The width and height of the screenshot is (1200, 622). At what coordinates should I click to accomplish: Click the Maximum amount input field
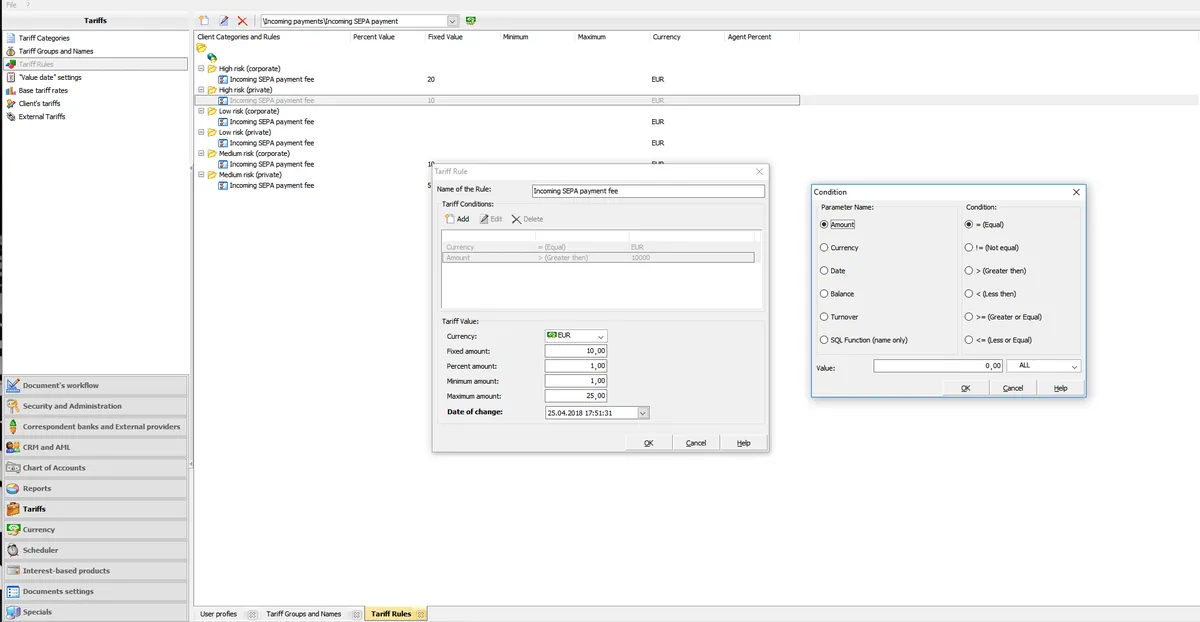coord(576,396)
